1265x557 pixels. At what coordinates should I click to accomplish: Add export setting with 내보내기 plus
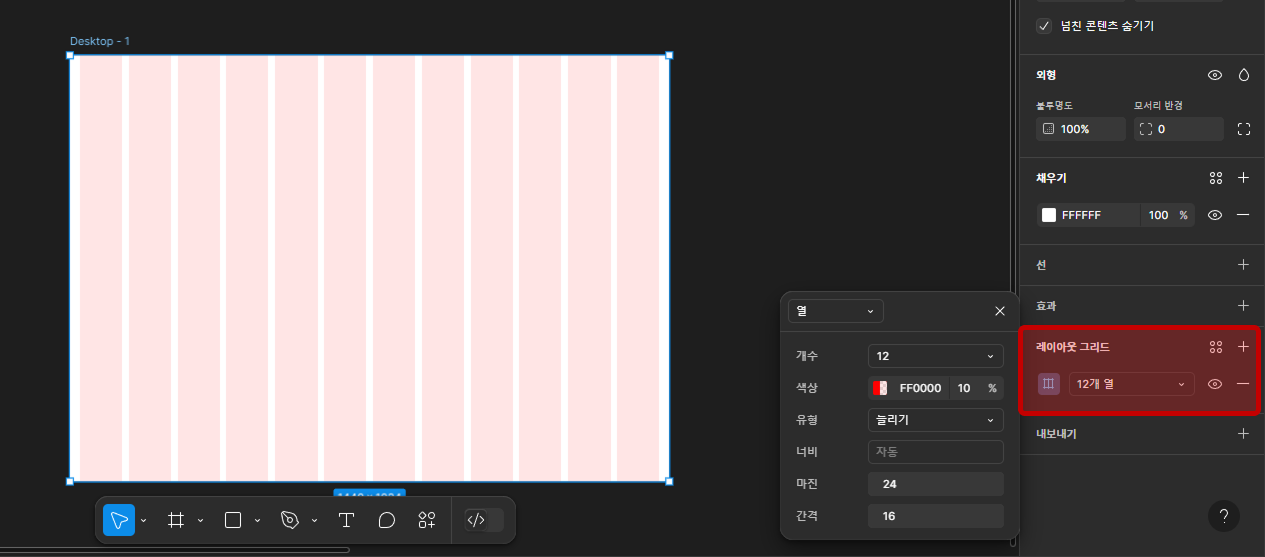pos(1244,434)
